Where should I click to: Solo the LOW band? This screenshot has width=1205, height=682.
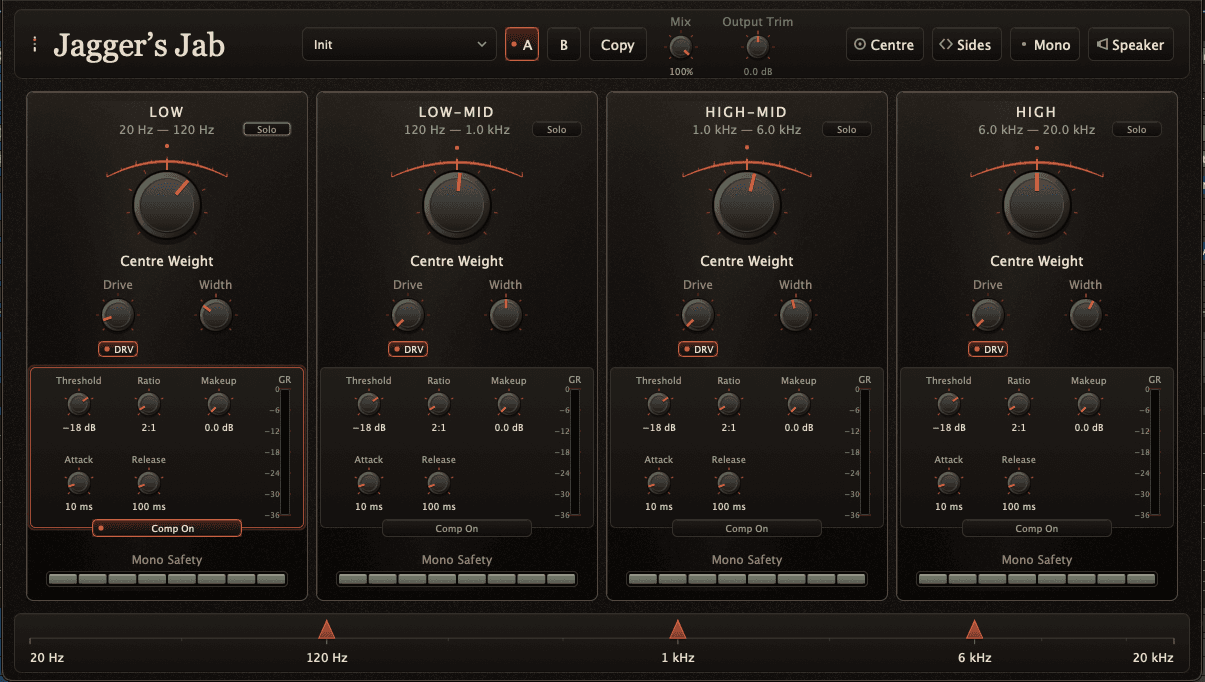267,129
